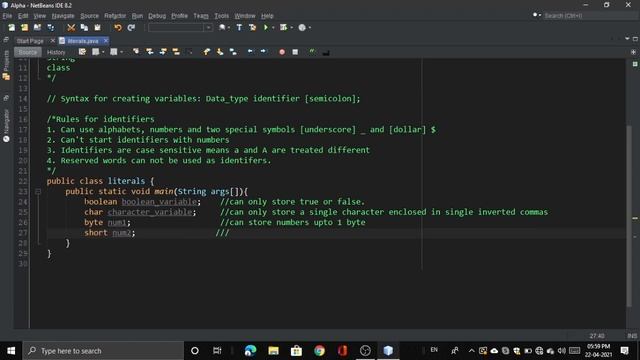Screen dimensions: 640x360
Task: Click the boolean_variable identifier in code
Action: click(160, 202)
